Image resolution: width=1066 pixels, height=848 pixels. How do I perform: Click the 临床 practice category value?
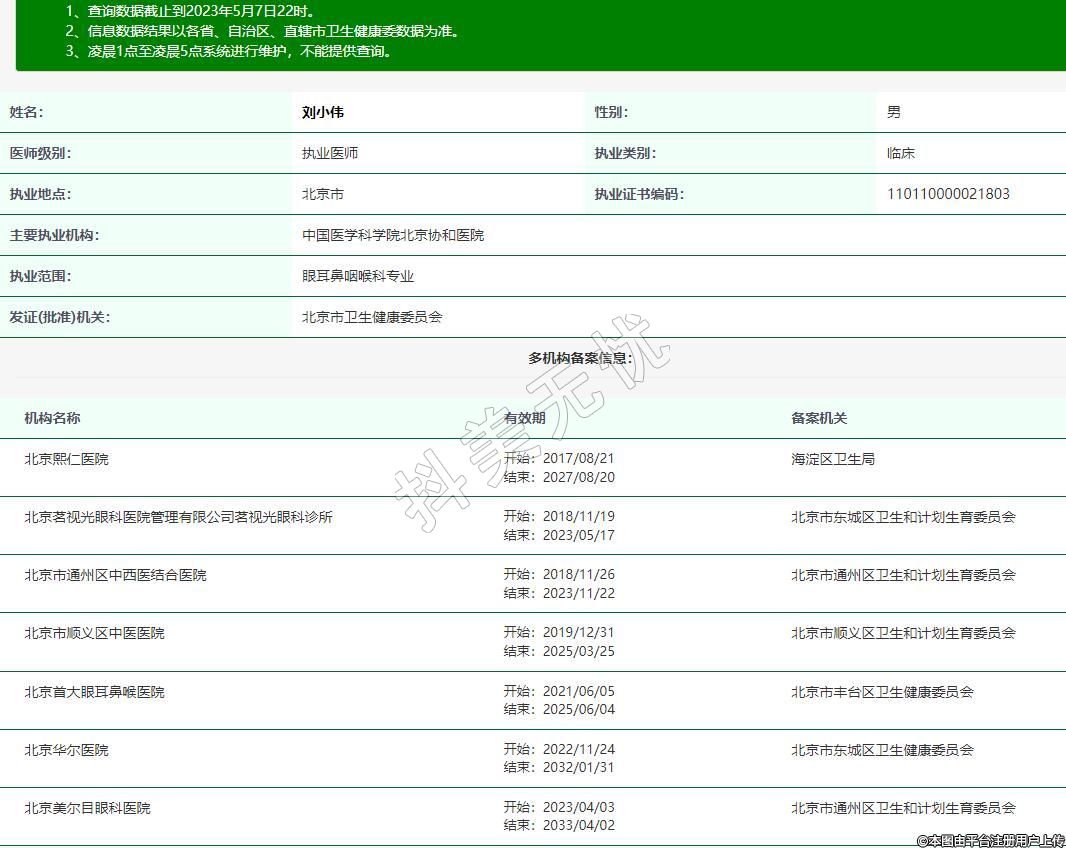pyautogui.click(x=901, y=154)
